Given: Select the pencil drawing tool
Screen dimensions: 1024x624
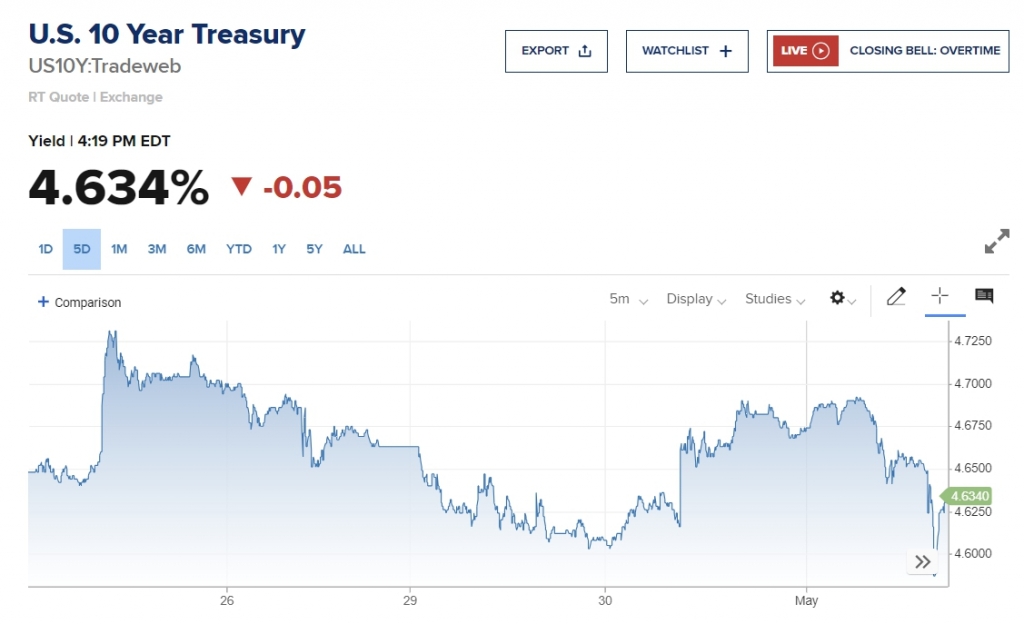Looking at the screenshot, I should [x=896, y=296].
